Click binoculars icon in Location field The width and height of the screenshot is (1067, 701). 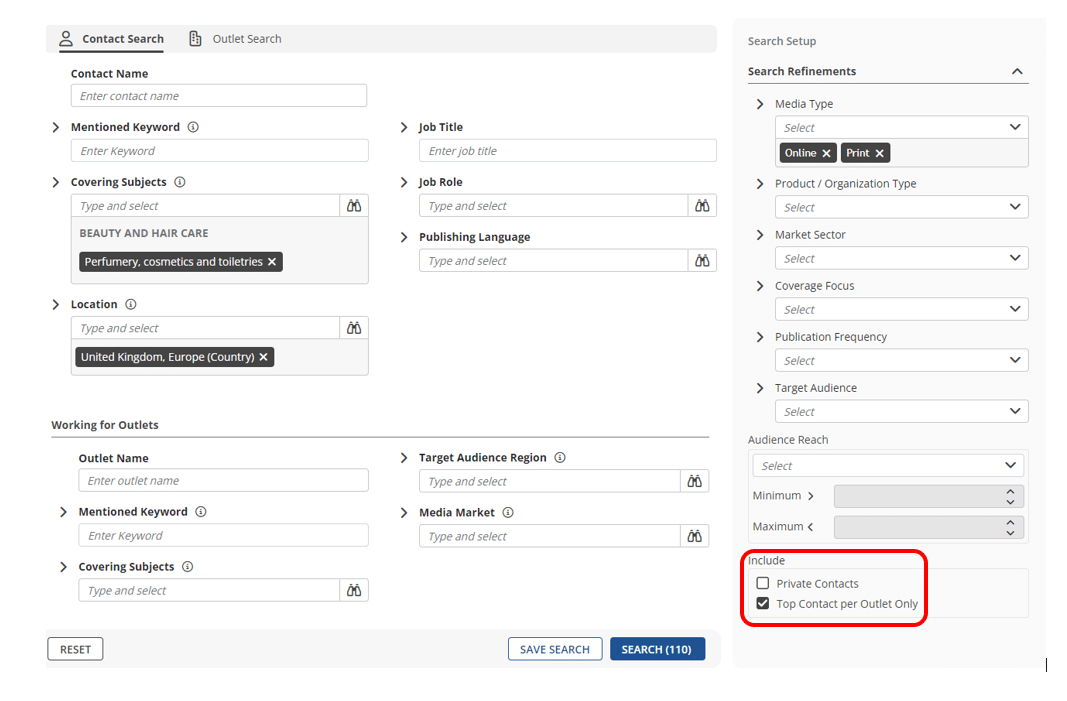point(354,328)
